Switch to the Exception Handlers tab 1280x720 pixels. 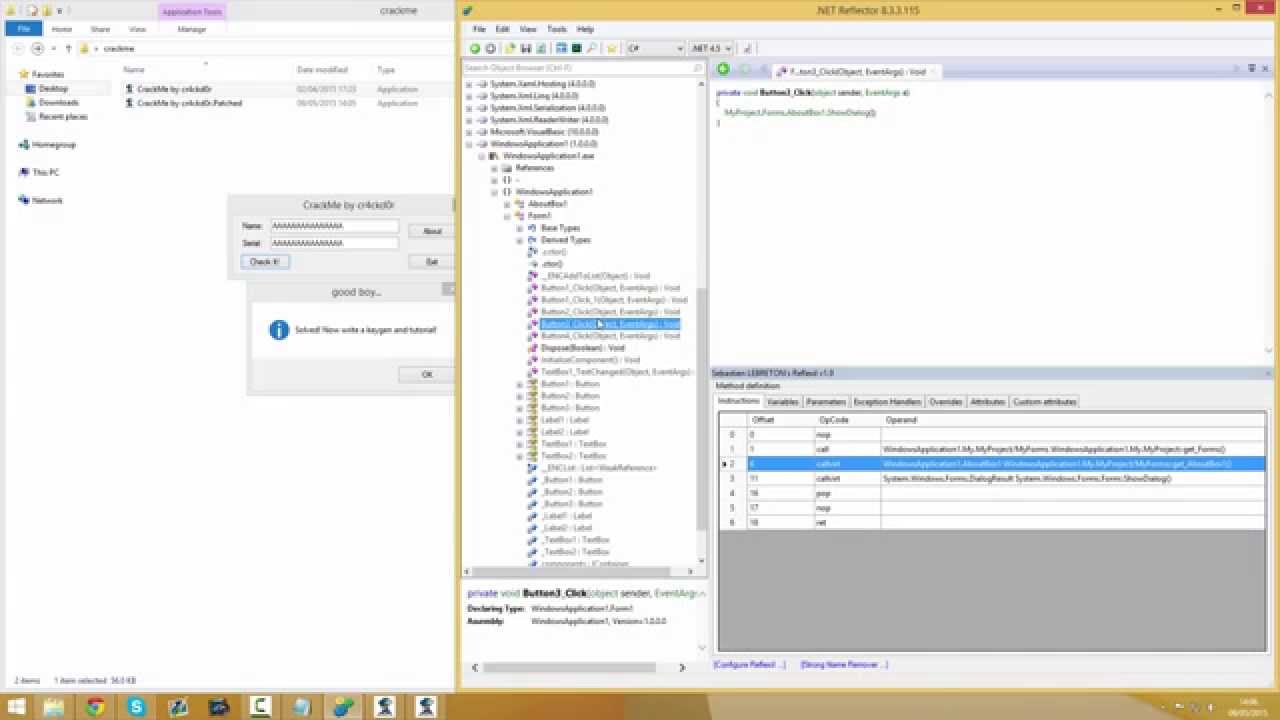[887, 402]
